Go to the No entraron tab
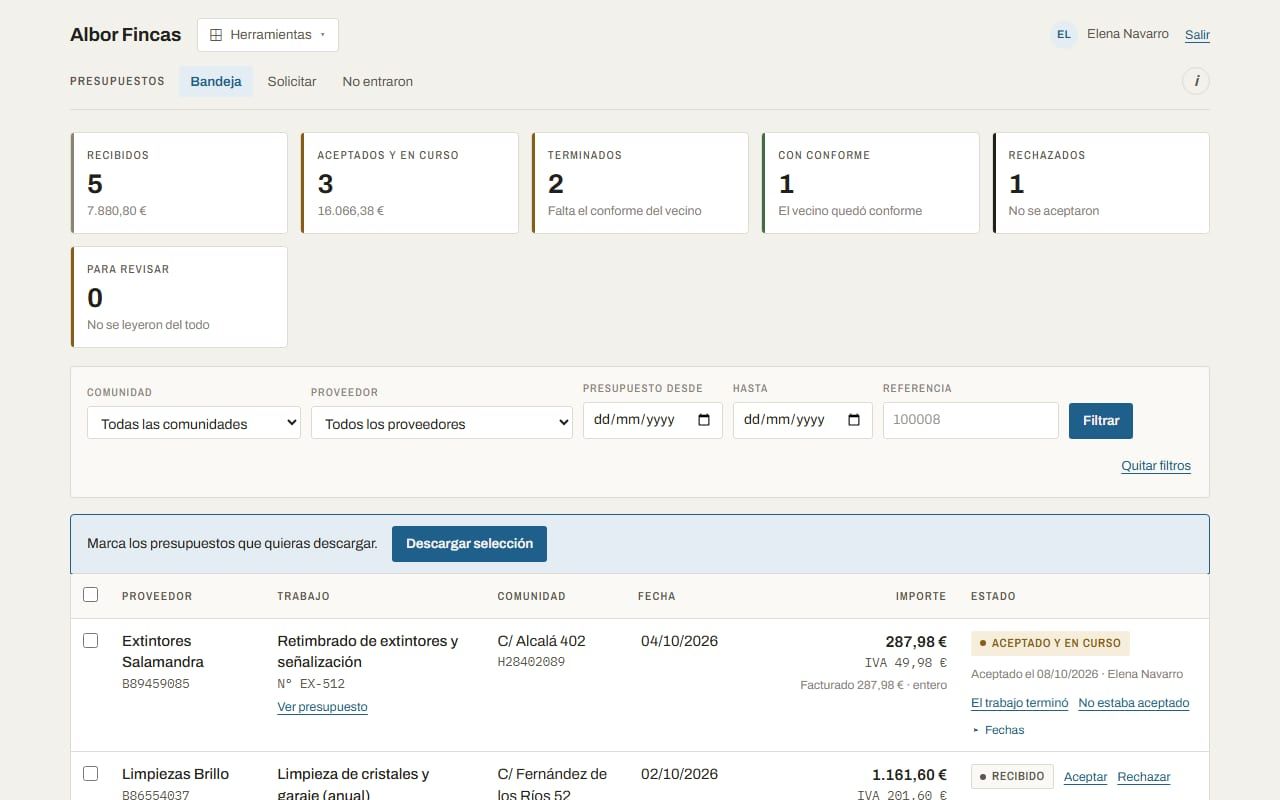The image size is (1280, 800). [378, 81]
